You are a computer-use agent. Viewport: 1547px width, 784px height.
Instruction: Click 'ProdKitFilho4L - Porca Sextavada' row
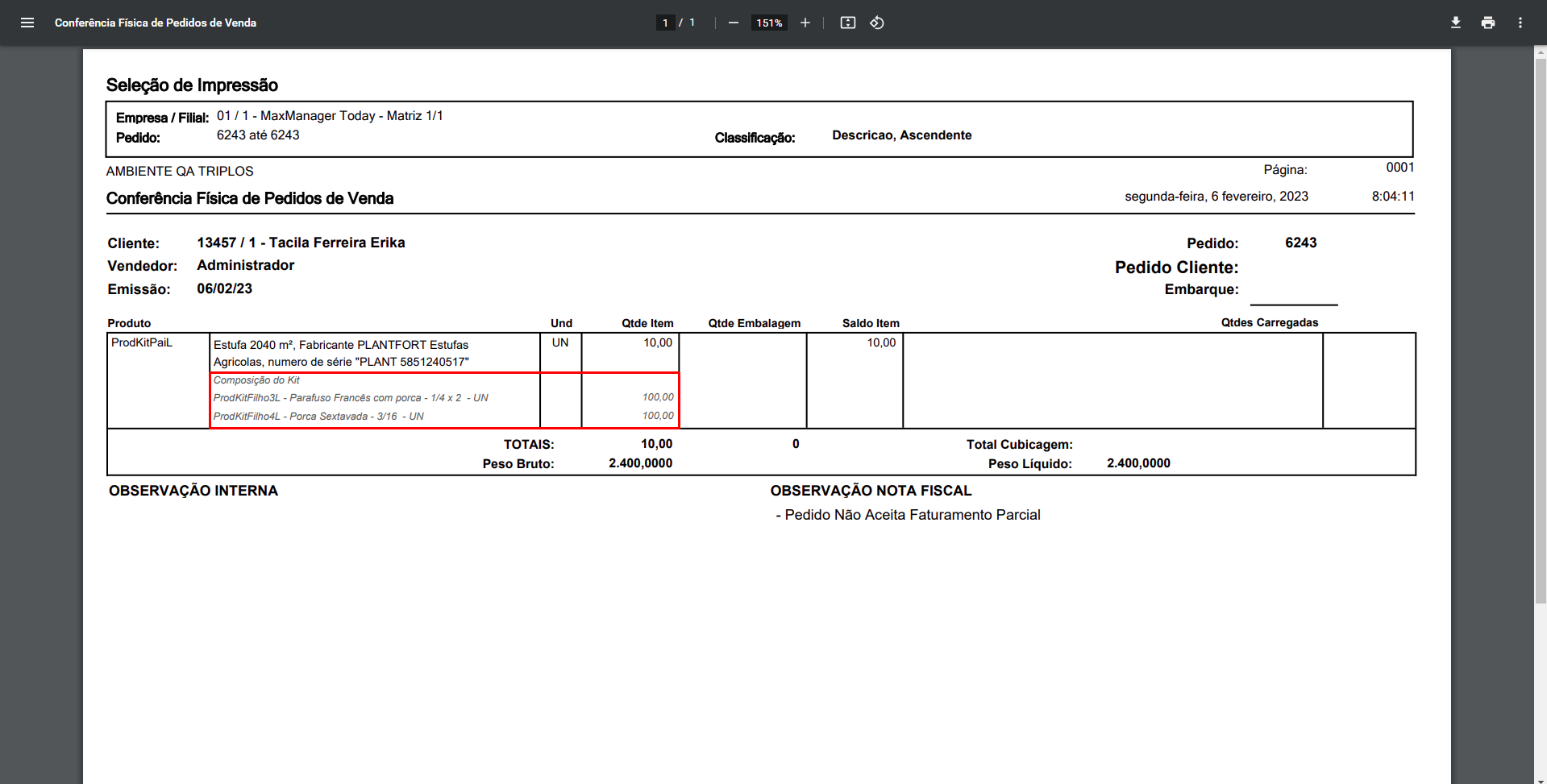tap(318, 417)
